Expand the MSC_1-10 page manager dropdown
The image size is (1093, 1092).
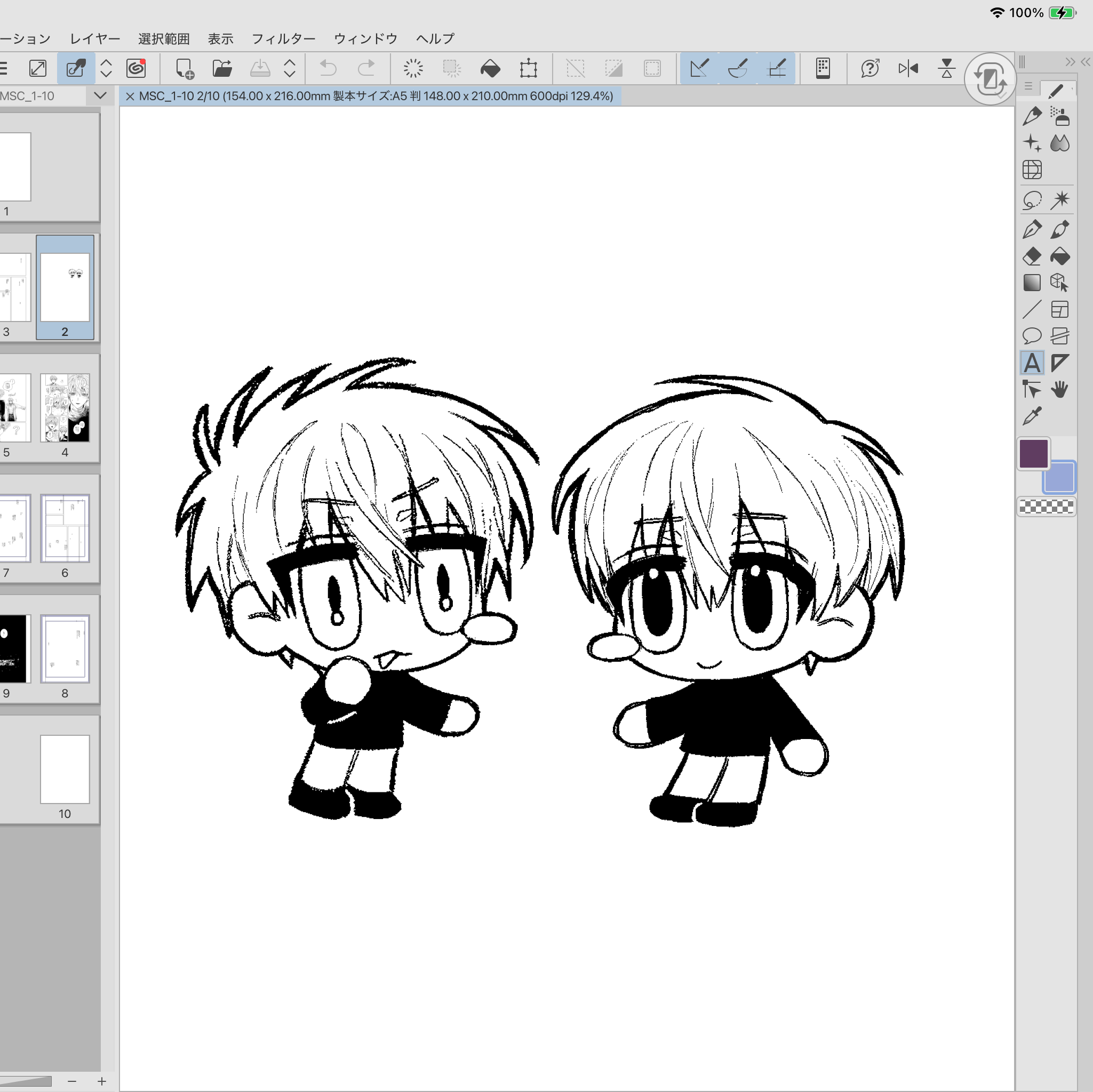point(100,95)
